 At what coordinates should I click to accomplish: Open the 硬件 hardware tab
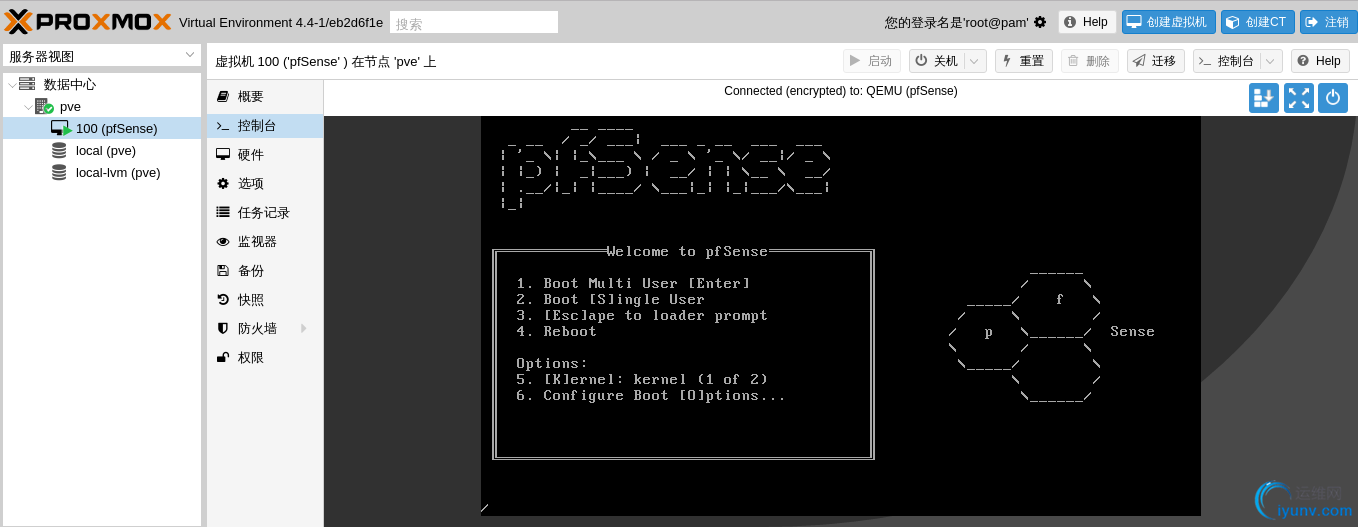265,155
